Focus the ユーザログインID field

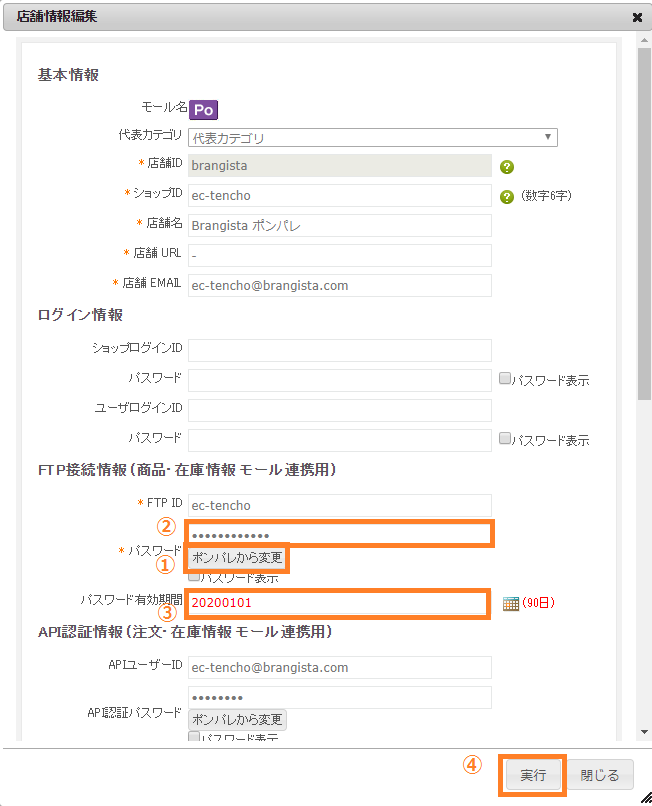click(340, 410)
